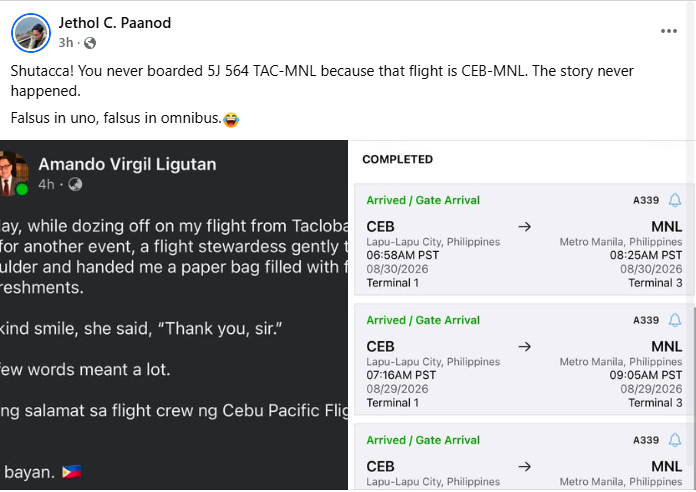Image resolution: width=696 pixels, height=492 pixels.
Task: Click the Philippine flag emoji
Action: coord(72,472)
